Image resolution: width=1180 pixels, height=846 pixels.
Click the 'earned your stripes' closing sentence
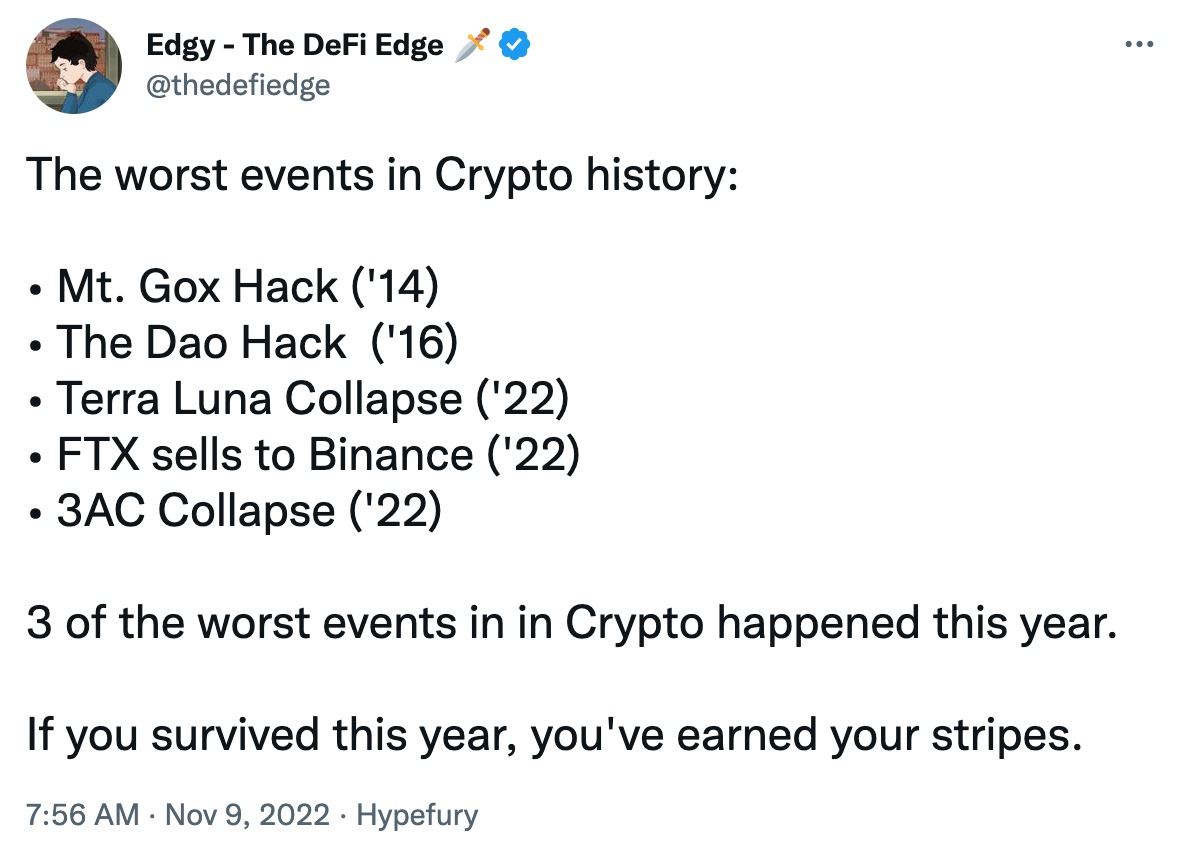point(555,735)
